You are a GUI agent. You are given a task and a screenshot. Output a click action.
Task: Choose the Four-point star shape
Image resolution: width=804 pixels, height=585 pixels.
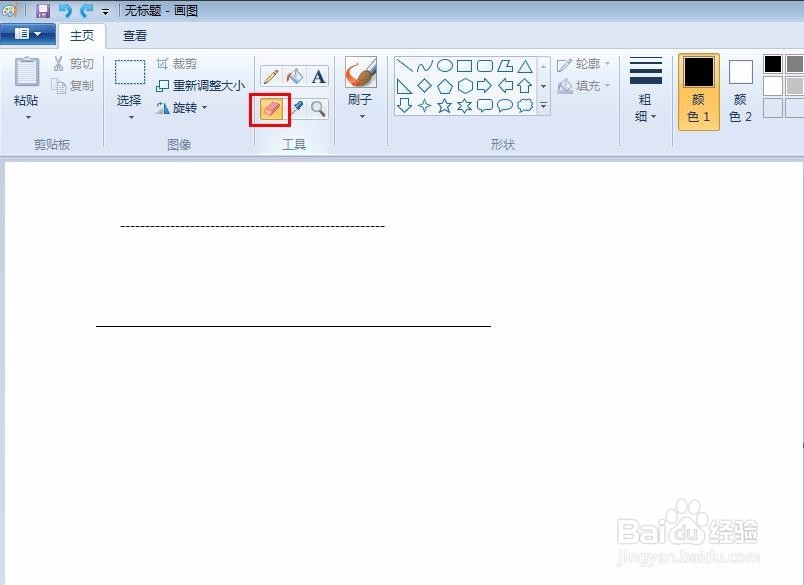[425, 106]
